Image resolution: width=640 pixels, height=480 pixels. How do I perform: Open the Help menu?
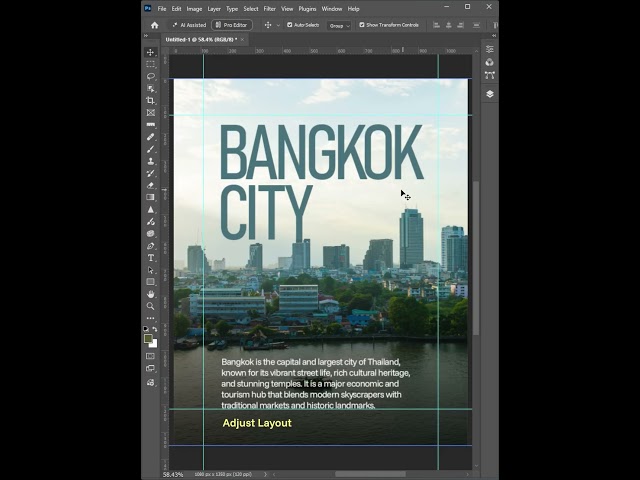coord(353,9)
